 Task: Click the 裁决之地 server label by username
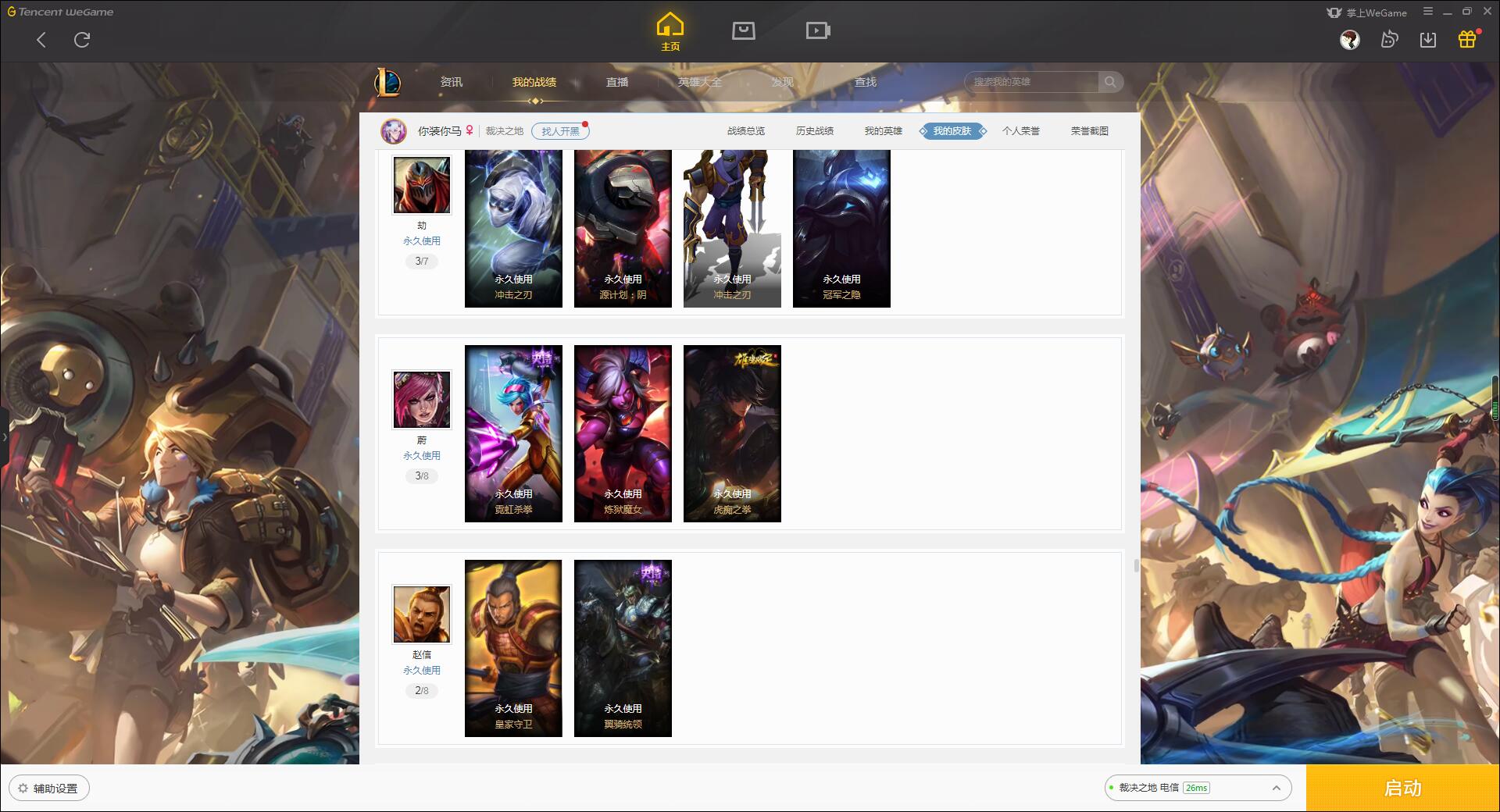[x=505, y=131]
